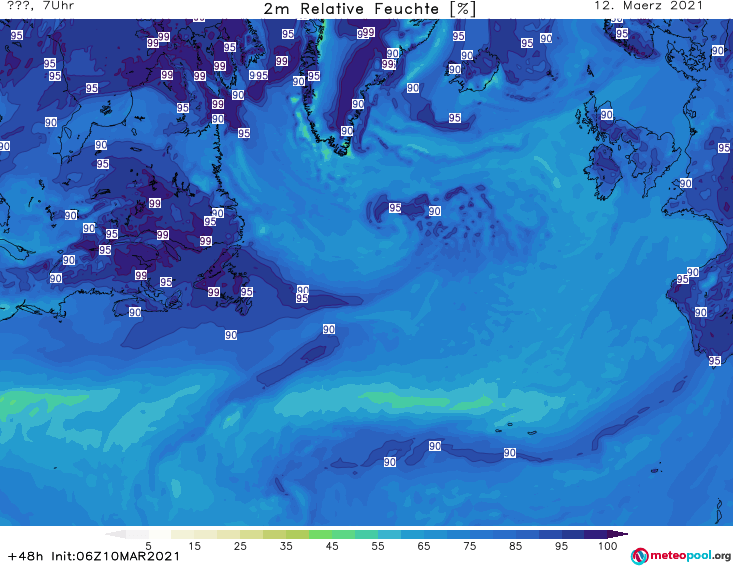Click the legend value "85"
Image resolution: width=733 pixels, height=566 pixels.
tap(515, 546)
